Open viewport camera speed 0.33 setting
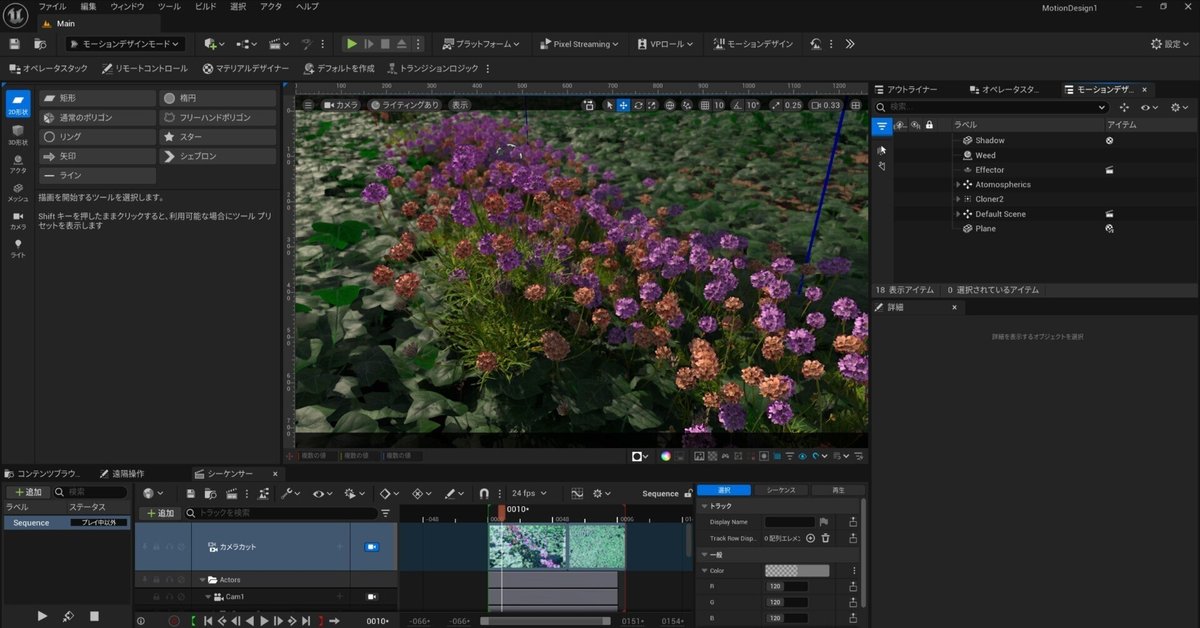Viewport: 1200px width, 628px height. (x=826, y=105)
